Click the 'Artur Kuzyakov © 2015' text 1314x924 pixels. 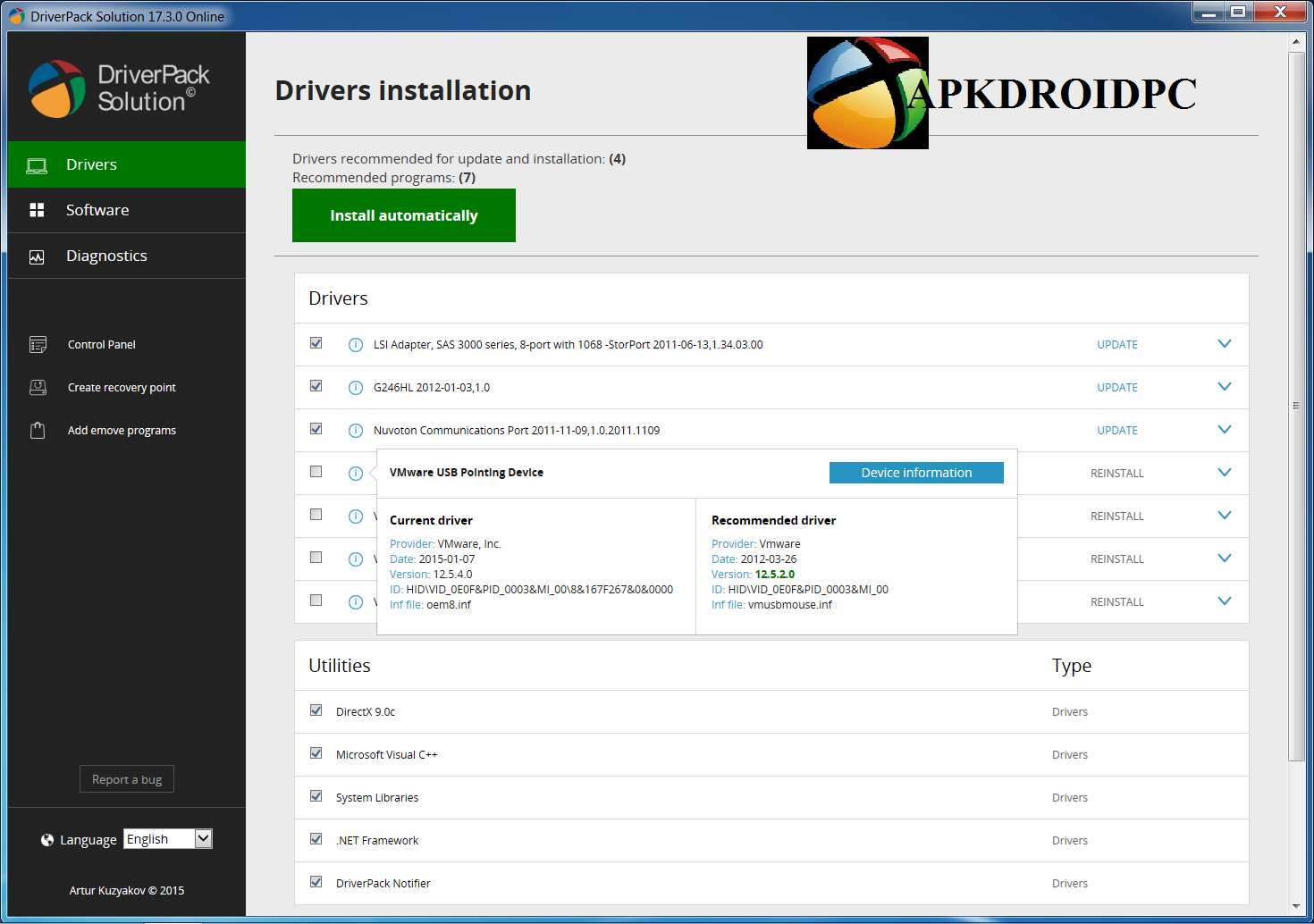tap(127, 891)
